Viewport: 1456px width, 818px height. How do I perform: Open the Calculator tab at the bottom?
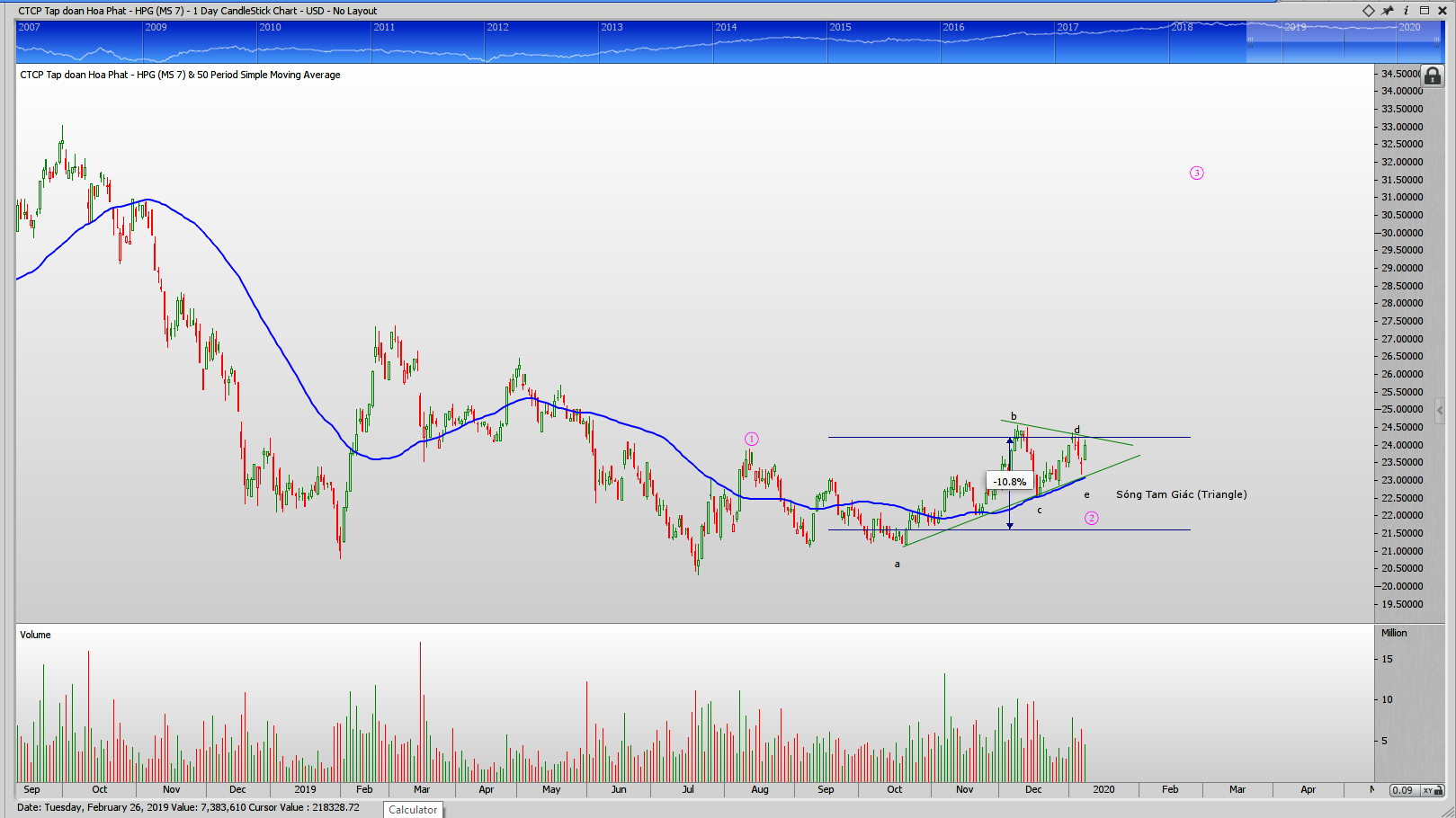[x=413, y=810]
